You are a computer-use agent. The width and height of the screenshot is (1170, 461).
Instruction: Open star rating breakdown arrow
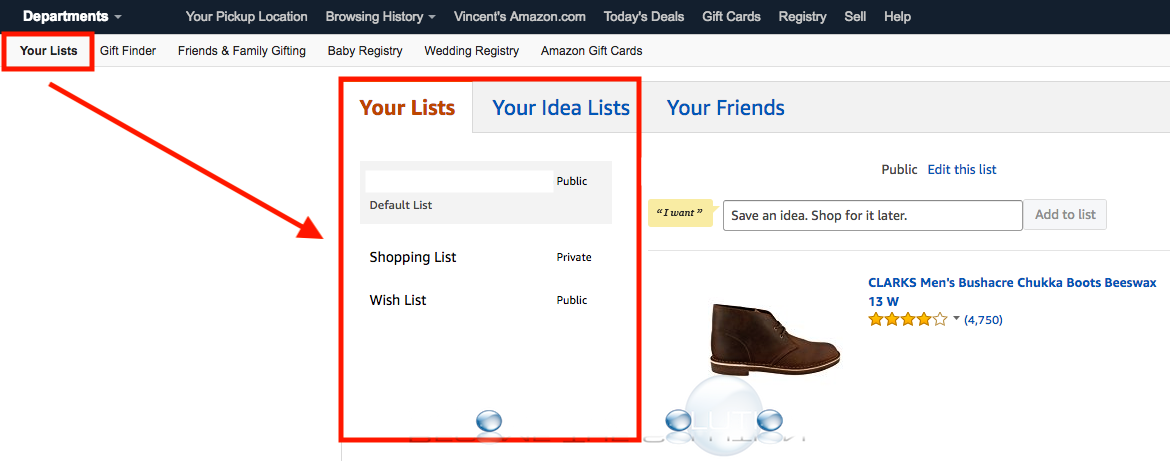click(x=957, y=319)
